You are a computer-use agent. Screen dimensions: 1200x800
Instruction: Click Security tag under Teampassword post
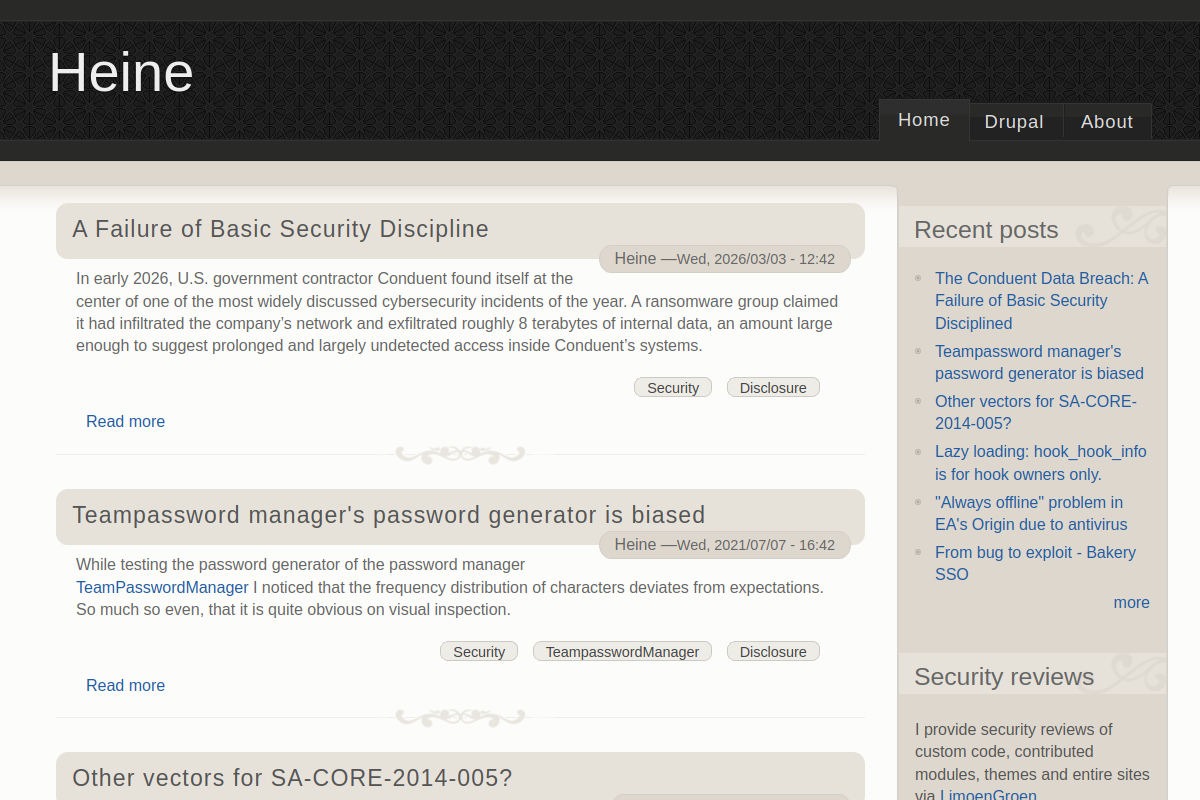point(479,652)
